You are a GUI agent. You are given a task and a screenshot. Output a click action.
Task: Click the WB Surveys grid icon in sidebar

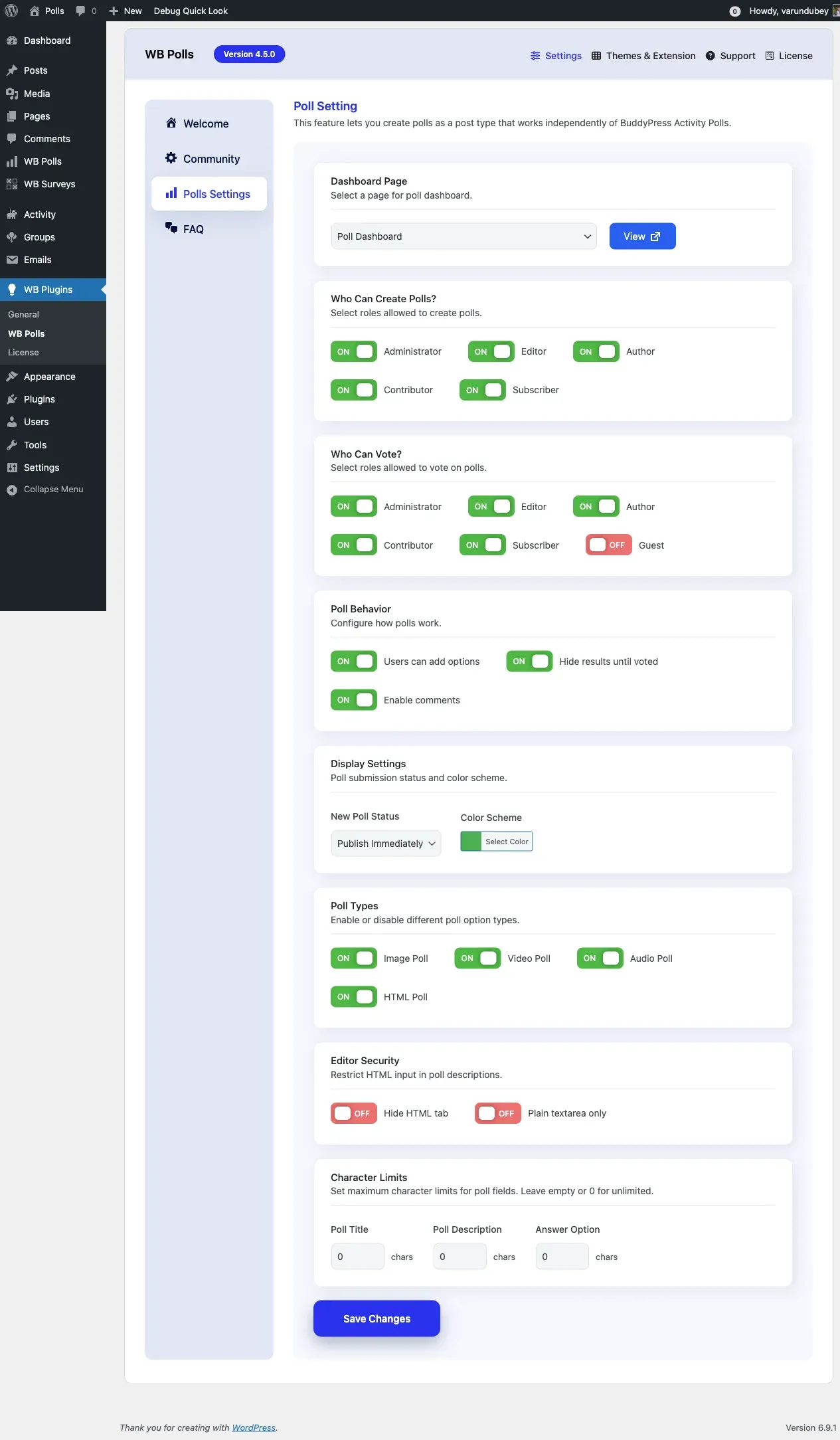tap(12, 184)
